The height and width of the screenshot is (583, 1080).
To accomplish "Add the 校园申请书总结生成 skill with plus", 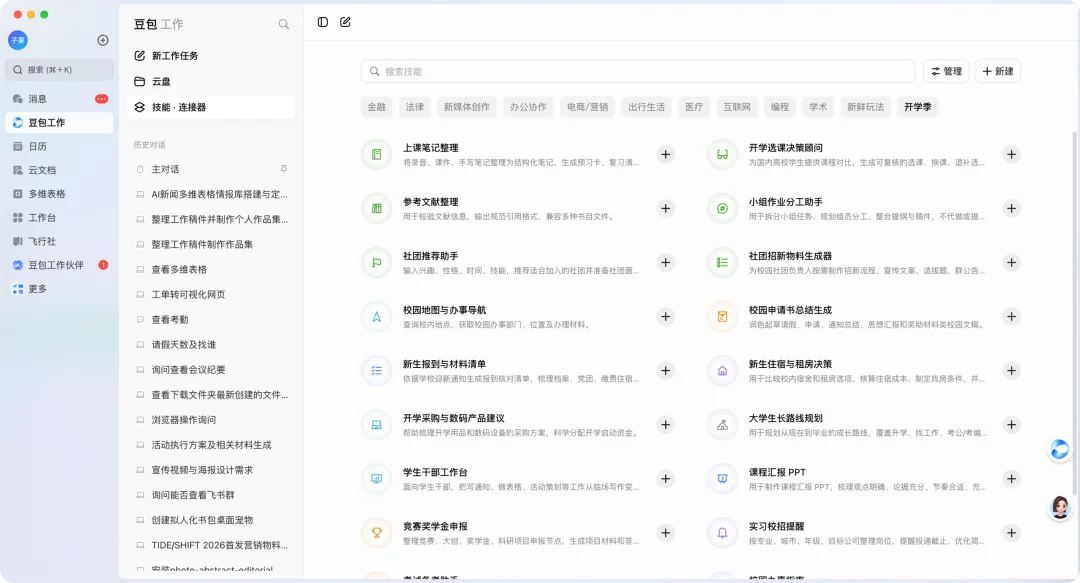I will click(1011, 316).
